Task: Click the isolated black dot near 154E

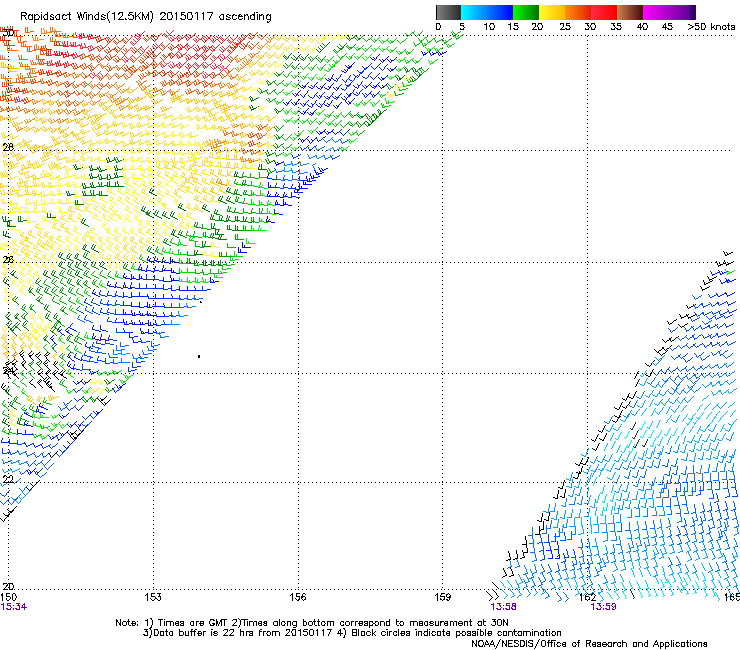Action: [x=199, y=356]
